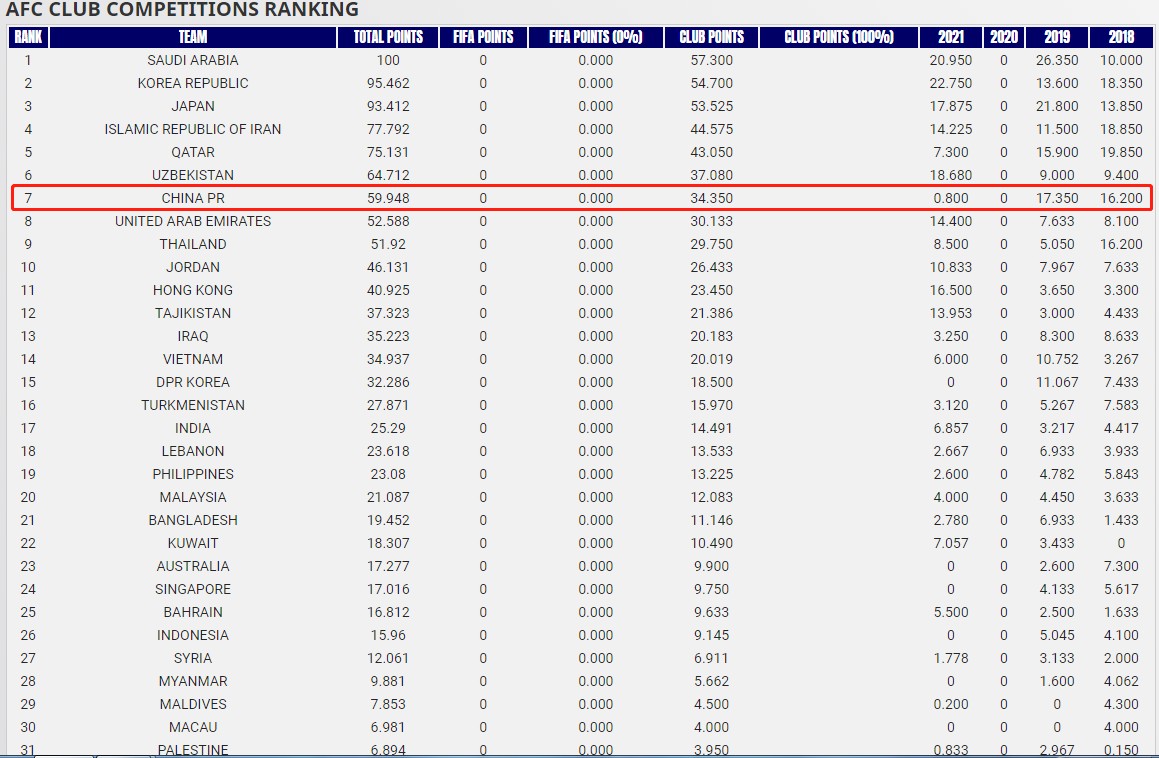Select ISLAMIC REPUBLIC OF IRAN team name

tap(193, 129)
